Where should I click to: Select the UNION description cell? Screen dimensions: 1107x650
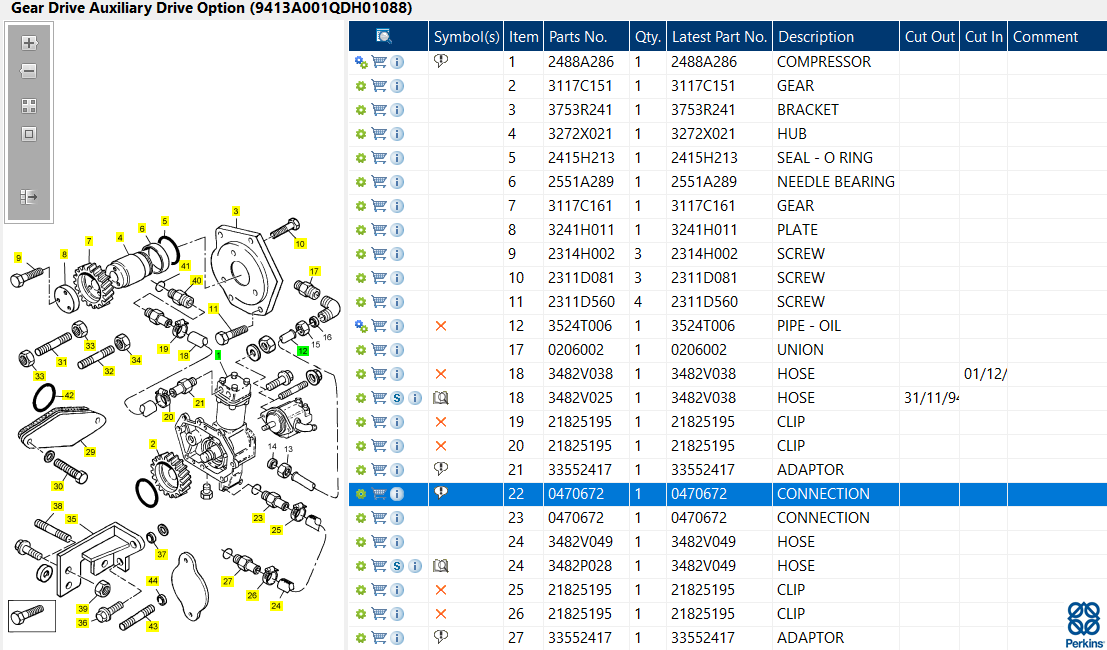800,350
